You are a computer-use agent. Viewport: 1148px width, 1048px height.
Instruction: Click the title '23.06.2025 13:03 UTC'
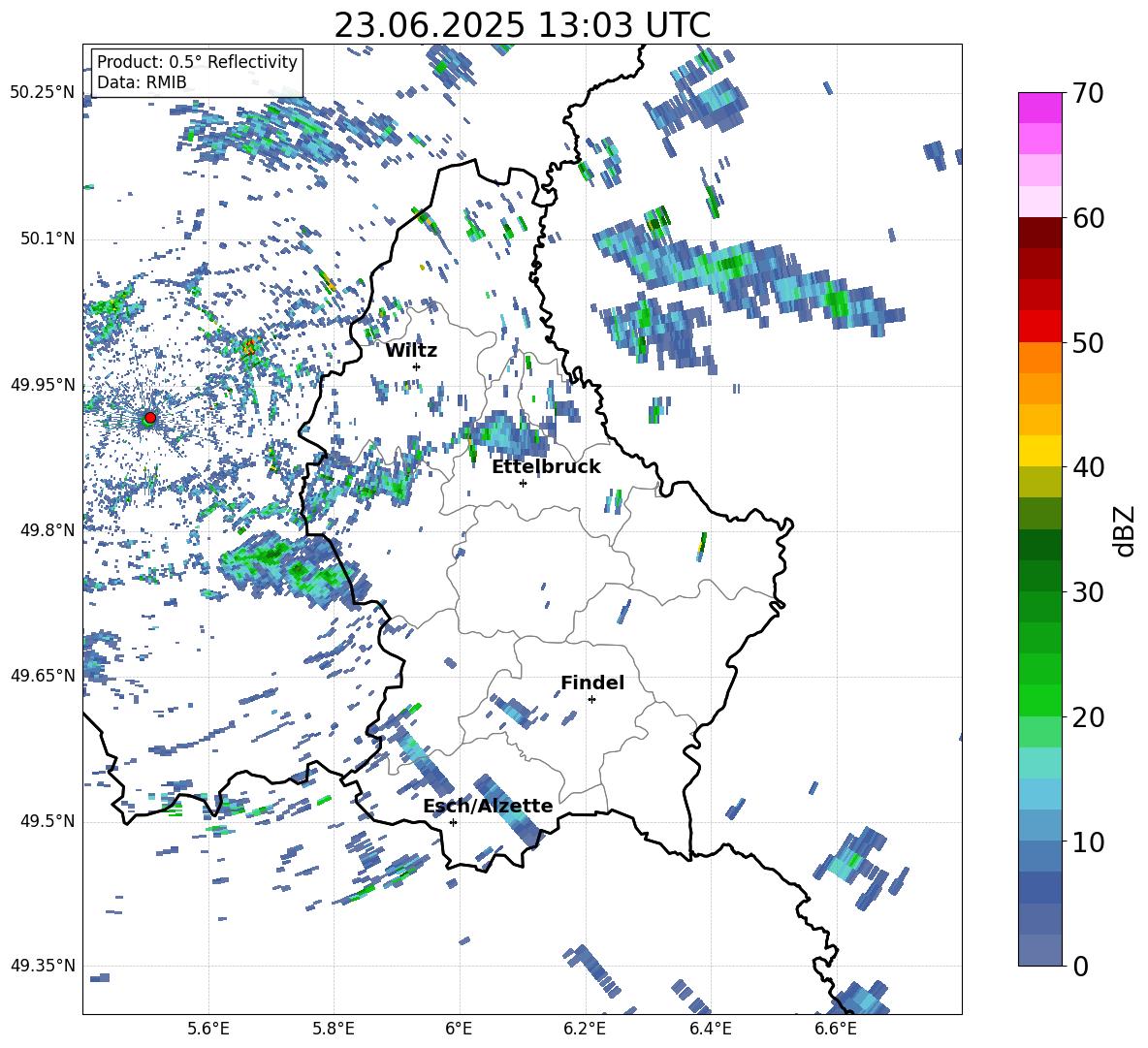(x=522, y=25)
